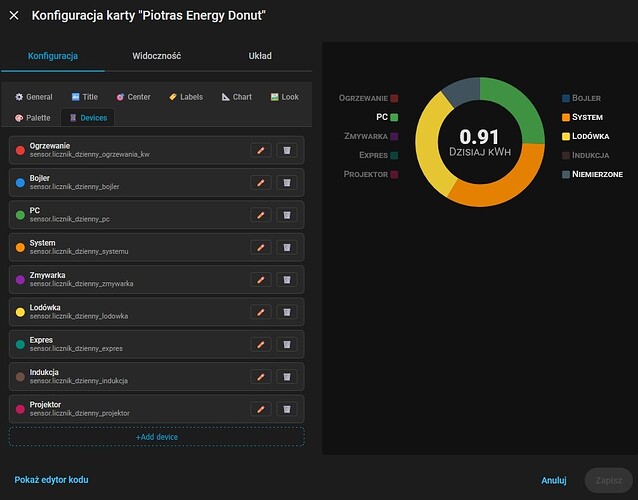Edit the Expres device entry
Viewport: 638px width, 500px height.
click(x=261, y=344)
